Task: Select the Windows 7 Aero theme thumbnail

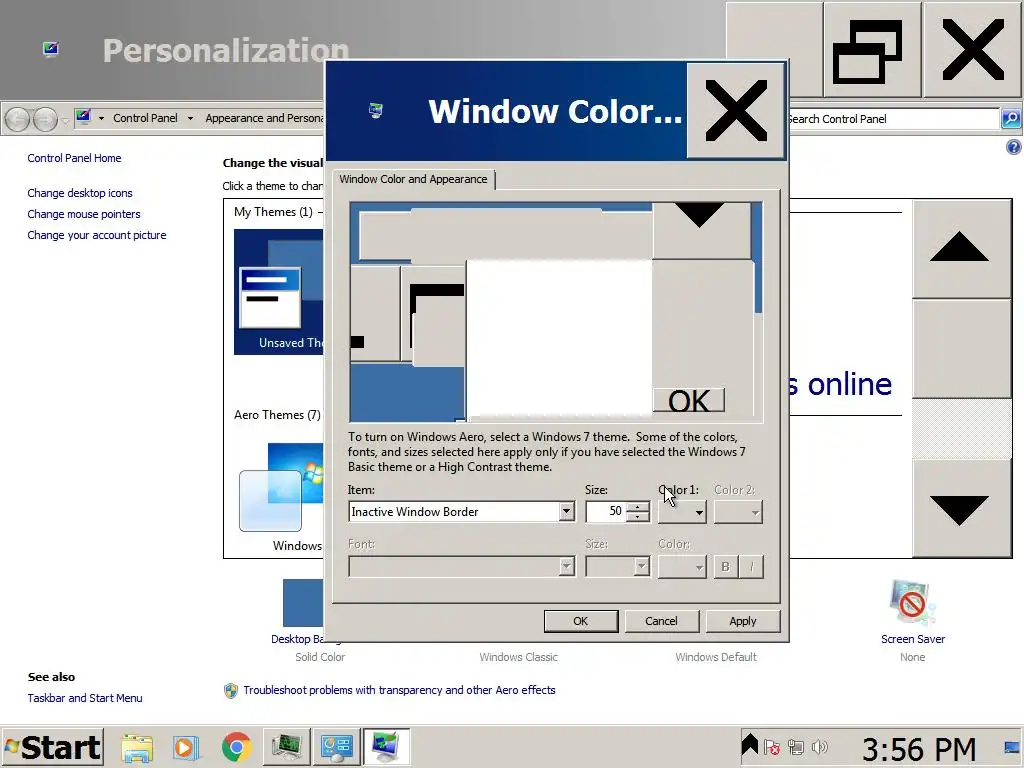Action: point(281,498)
